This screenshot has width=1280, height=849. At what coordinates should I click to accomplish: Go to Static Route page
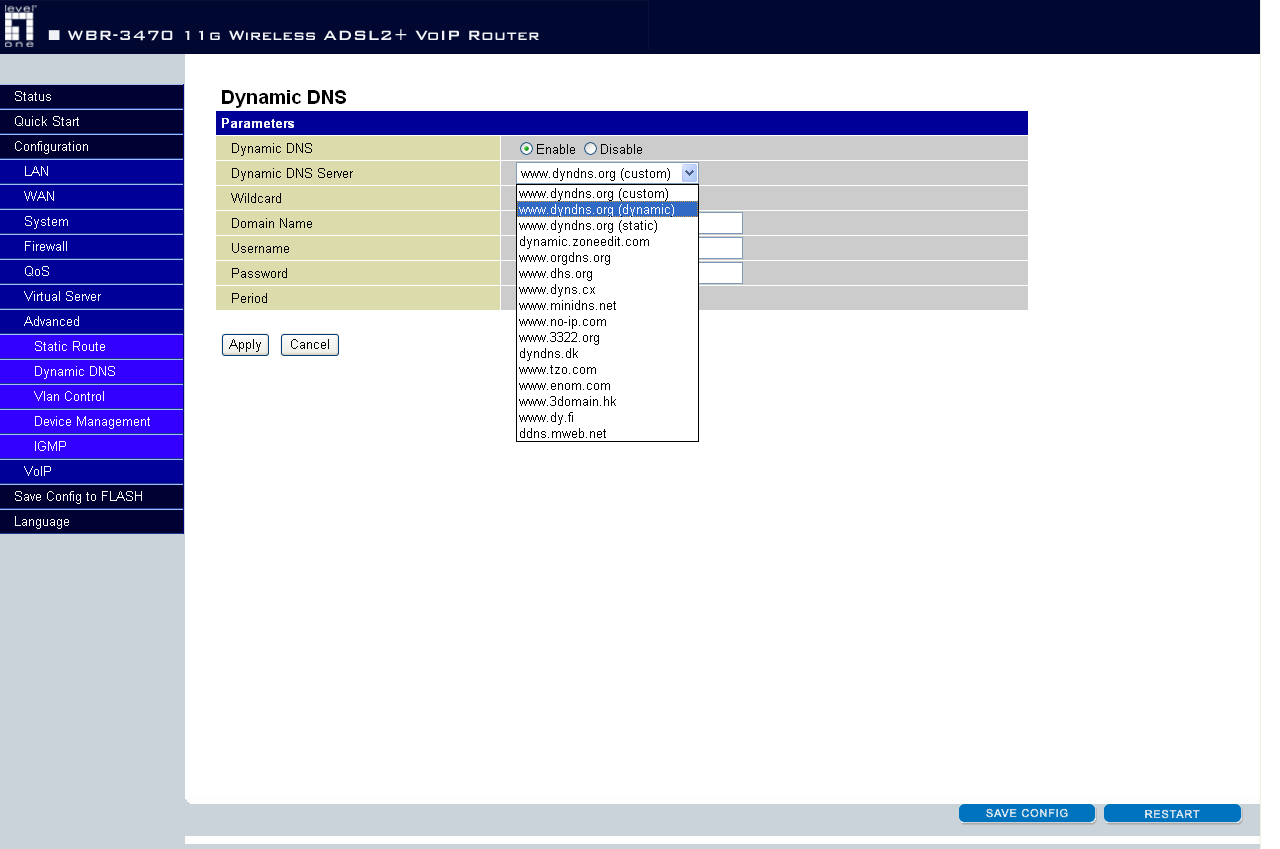coord(92,346)
